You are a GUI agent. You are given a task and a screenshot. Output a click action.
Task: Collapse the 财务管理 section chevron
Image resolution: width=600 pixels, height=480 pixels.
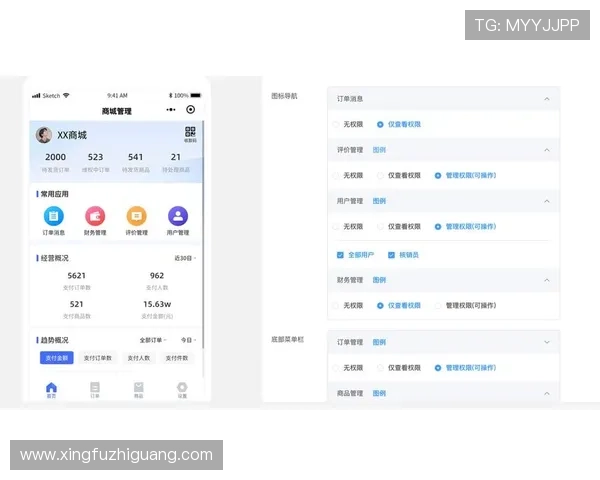coord(547,280)
